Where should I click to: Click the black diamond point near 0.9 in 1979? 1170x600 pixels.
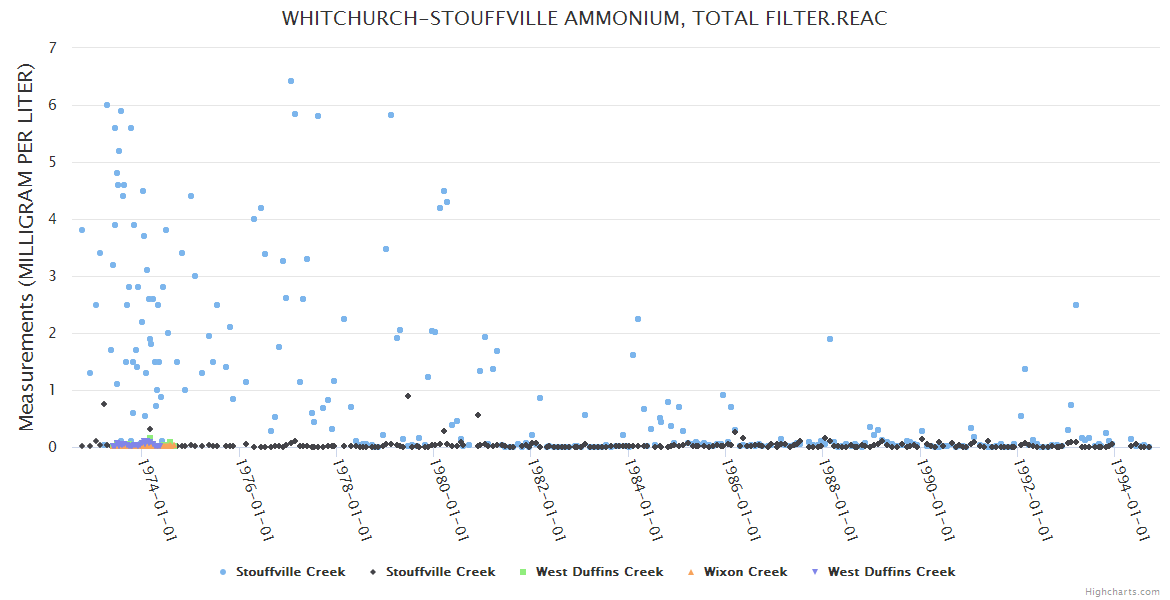(408, 396)
